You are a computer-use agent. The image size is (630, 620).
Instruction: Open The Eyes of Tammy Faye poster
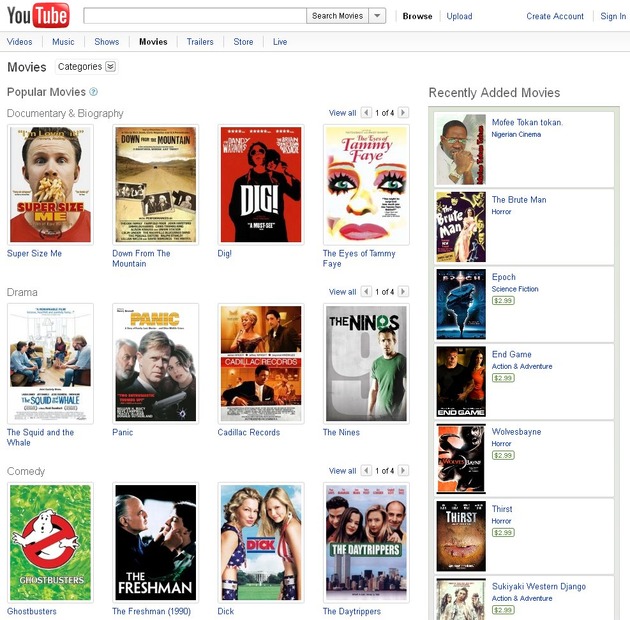tap(366, 184)
